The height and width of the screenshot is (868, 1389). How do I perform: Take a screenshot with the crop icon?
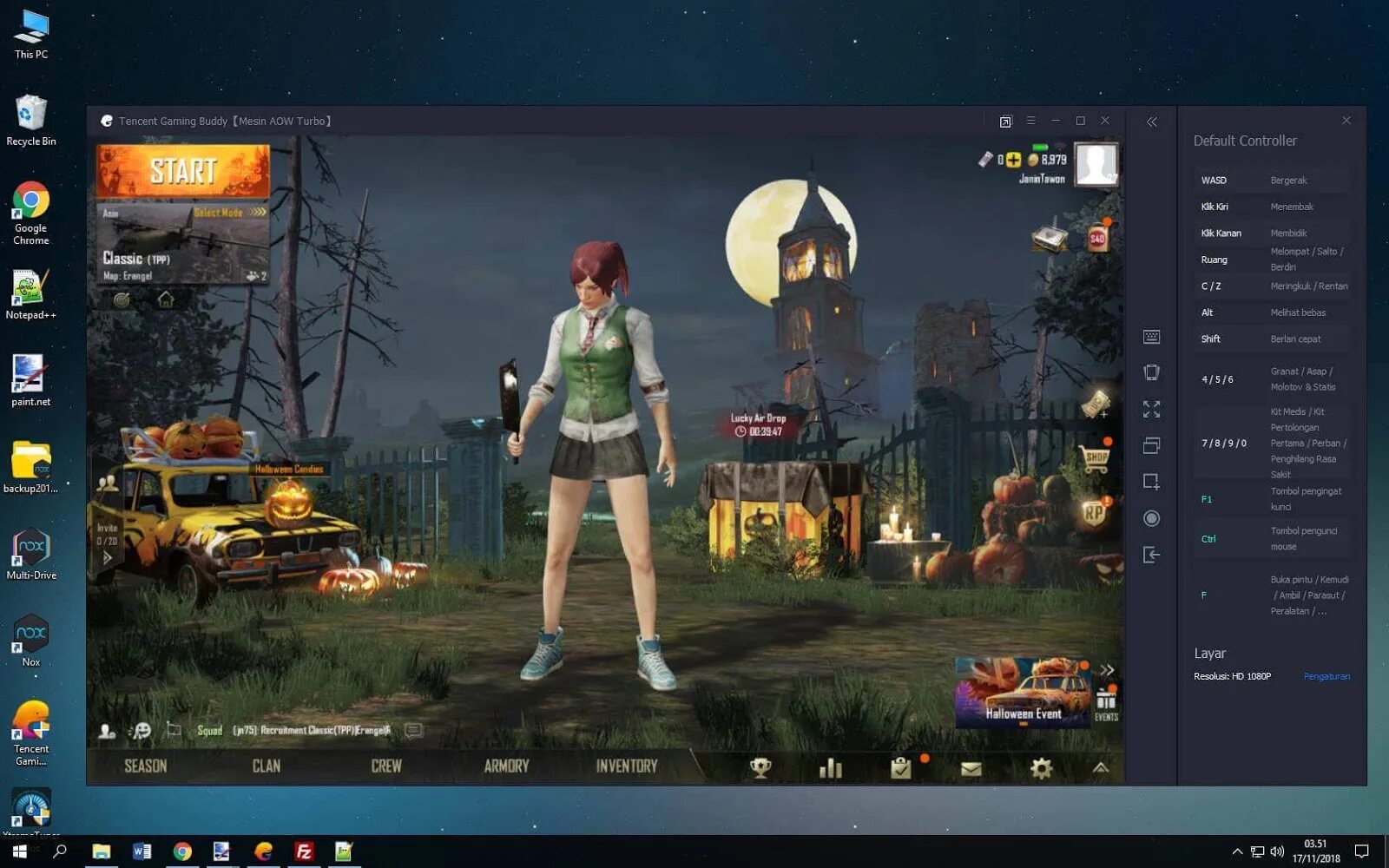click(1152, 482)
